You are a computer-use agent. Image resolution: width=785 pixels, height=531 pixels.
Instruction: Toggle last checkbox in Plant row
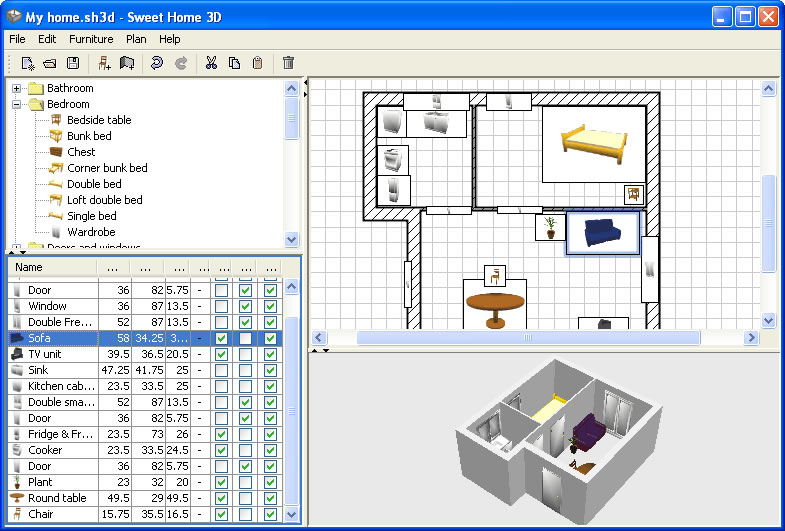pyautogui.click(x=270, y=482)
